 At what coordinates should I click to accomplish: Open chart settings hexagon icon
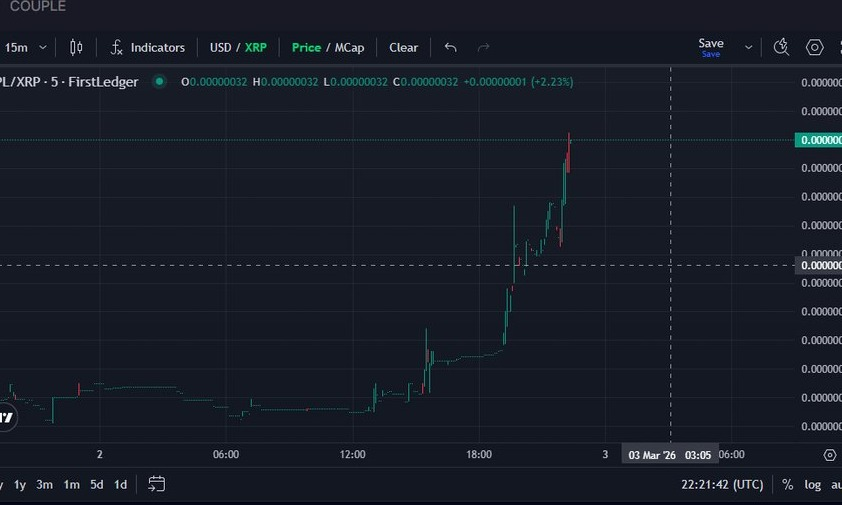point(815,47)
